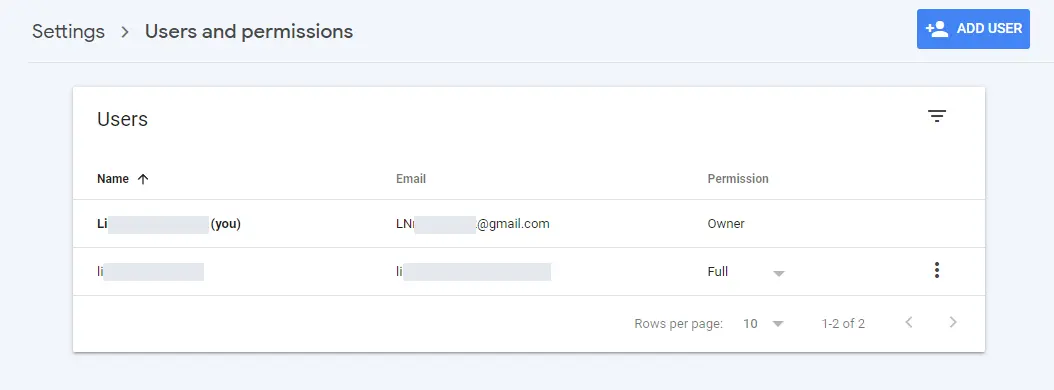
Task: Select the owner row marked (you)
Action: (529, 224)
